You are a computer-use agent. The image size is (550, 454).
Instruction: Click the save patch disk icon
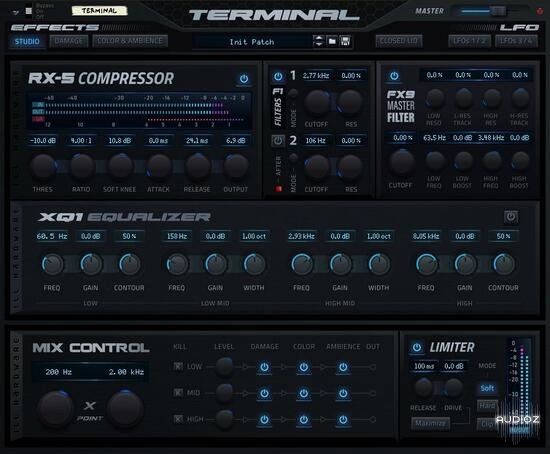345,41
